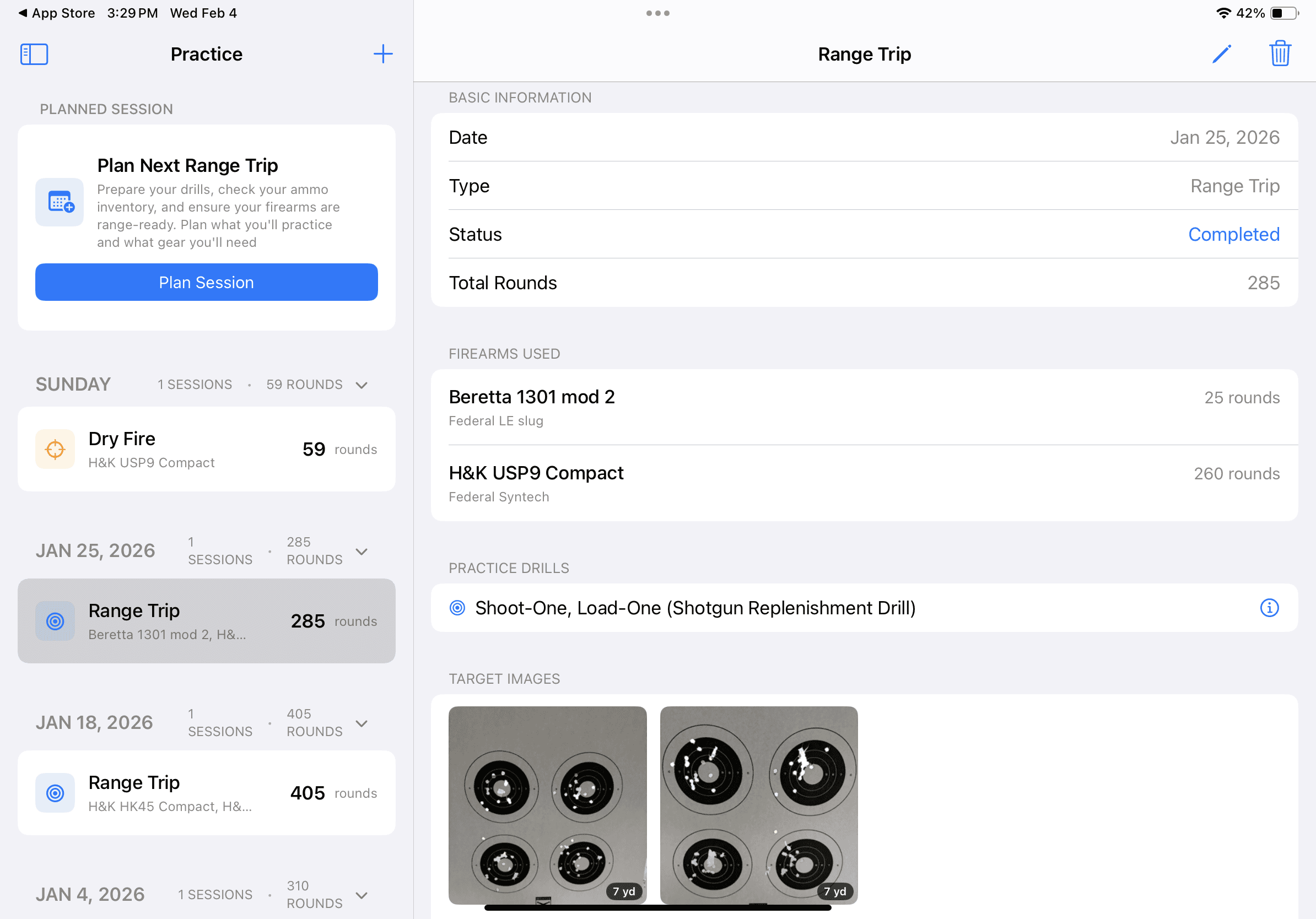The height and width of the screenshot is (919, 1316).
Task: Tap the Plan Session button
Action: pyautogui.click(x=206, y=282)
